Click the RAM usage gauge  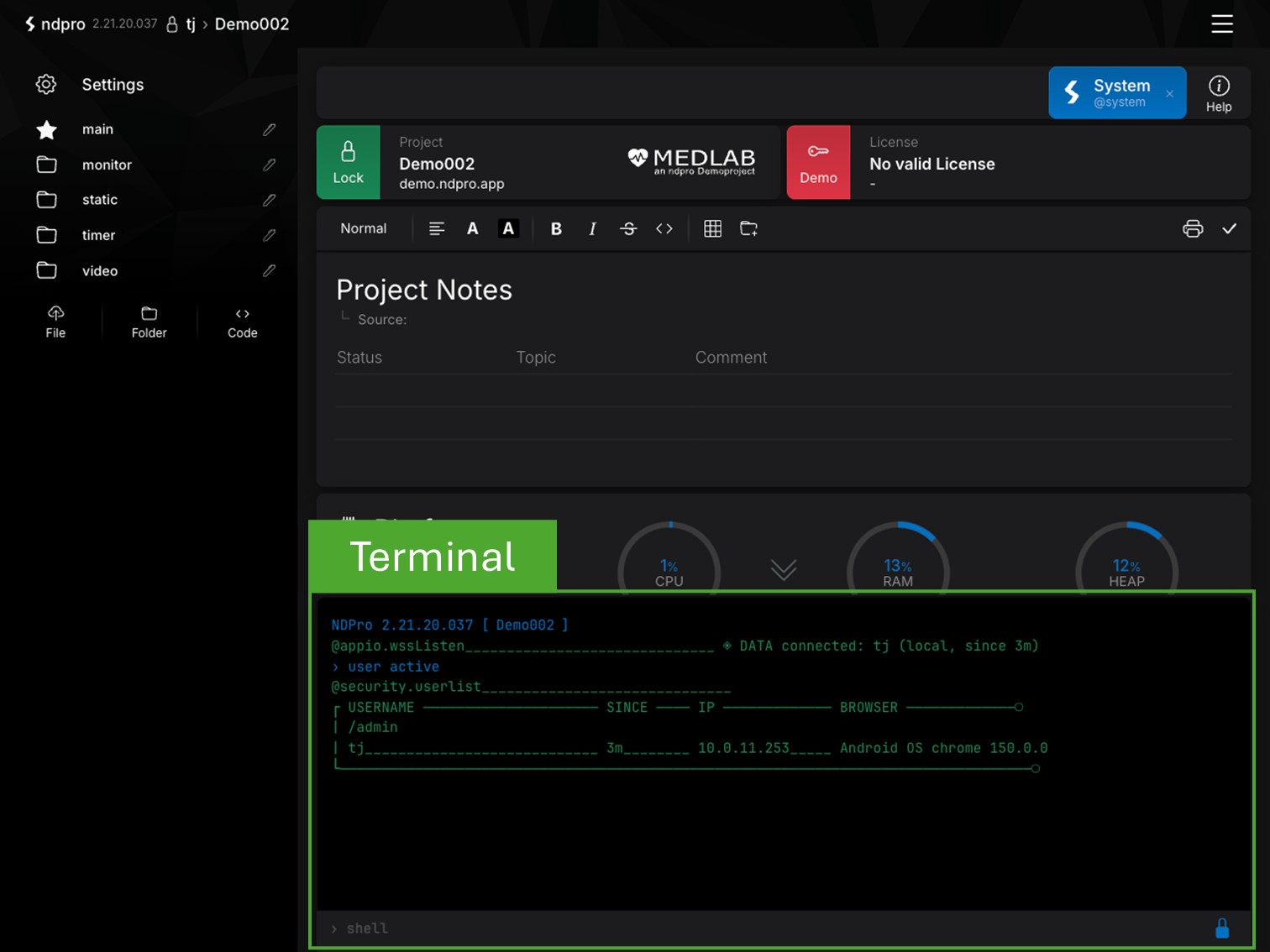pyautogui.click(x=898, y=559)
